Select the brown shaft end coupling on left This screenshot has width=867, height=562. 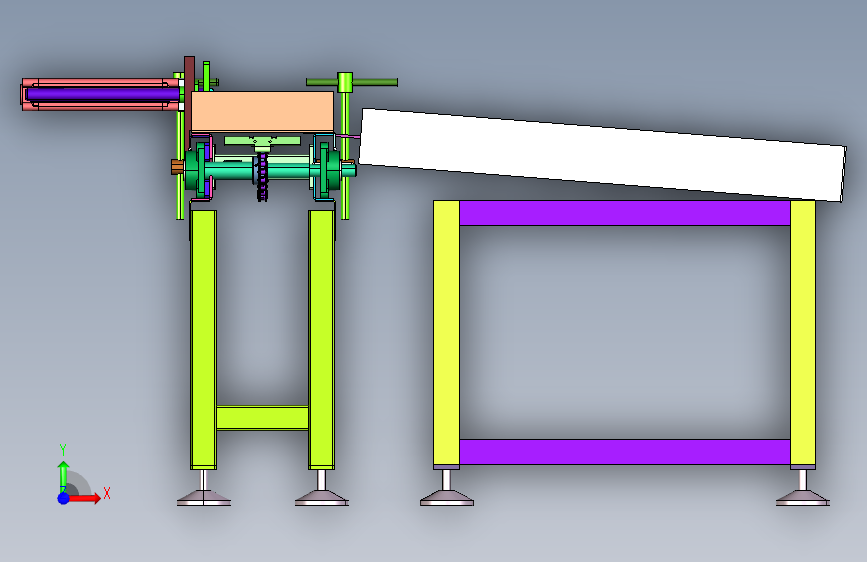coord(177,166)
